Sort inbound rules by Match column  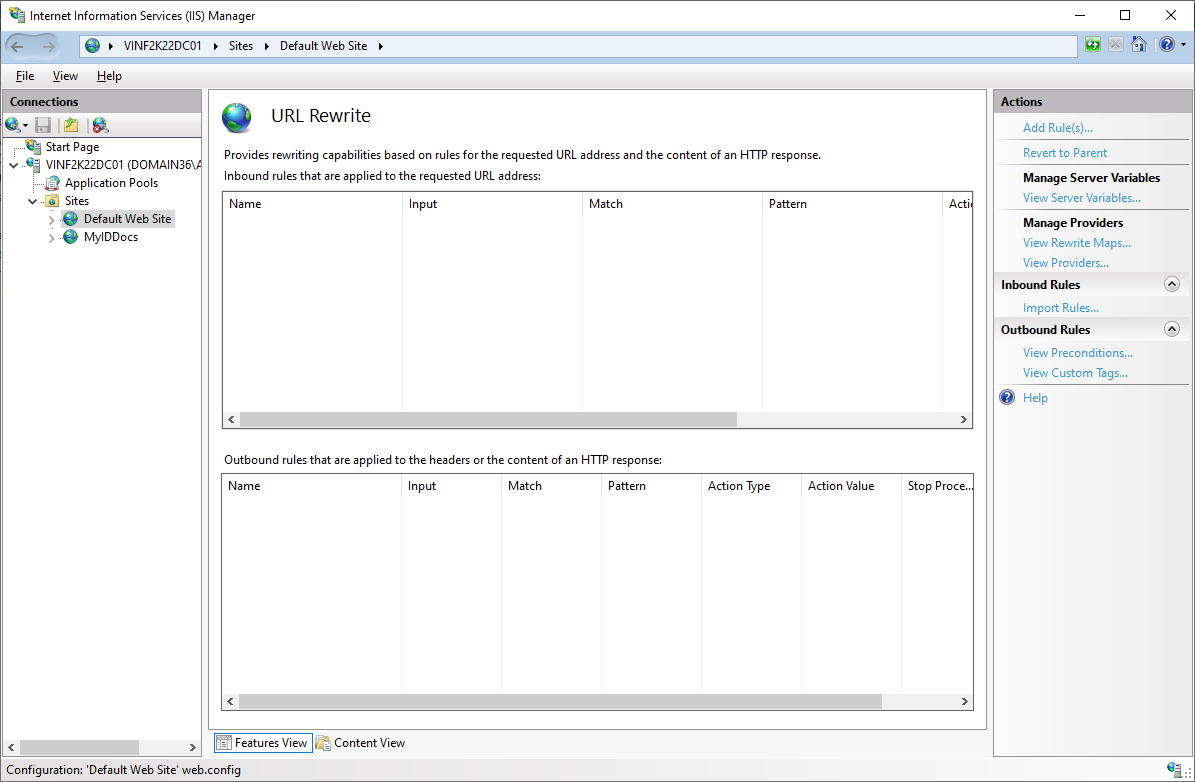pyautogui.click(x=672, y=204)
